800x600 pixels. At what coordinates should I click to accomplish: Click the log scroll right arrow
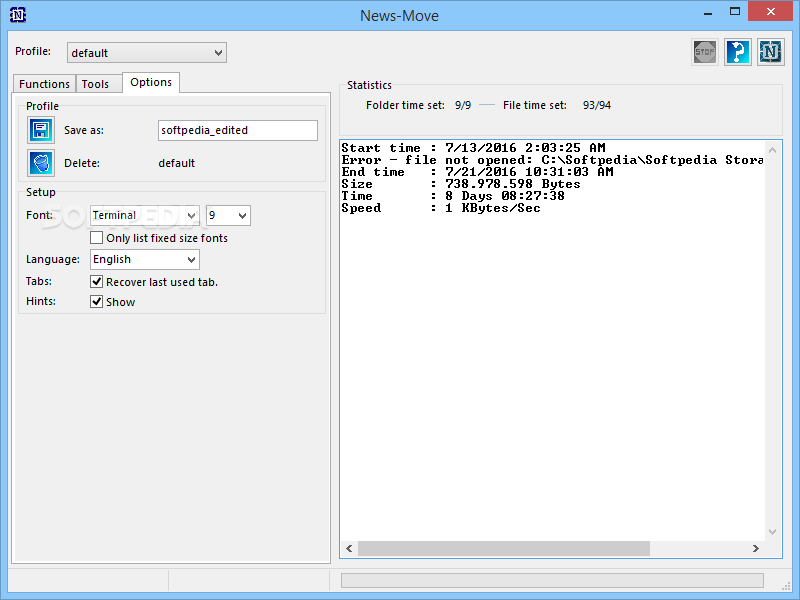pyautogui.click(x=756, y=548)
